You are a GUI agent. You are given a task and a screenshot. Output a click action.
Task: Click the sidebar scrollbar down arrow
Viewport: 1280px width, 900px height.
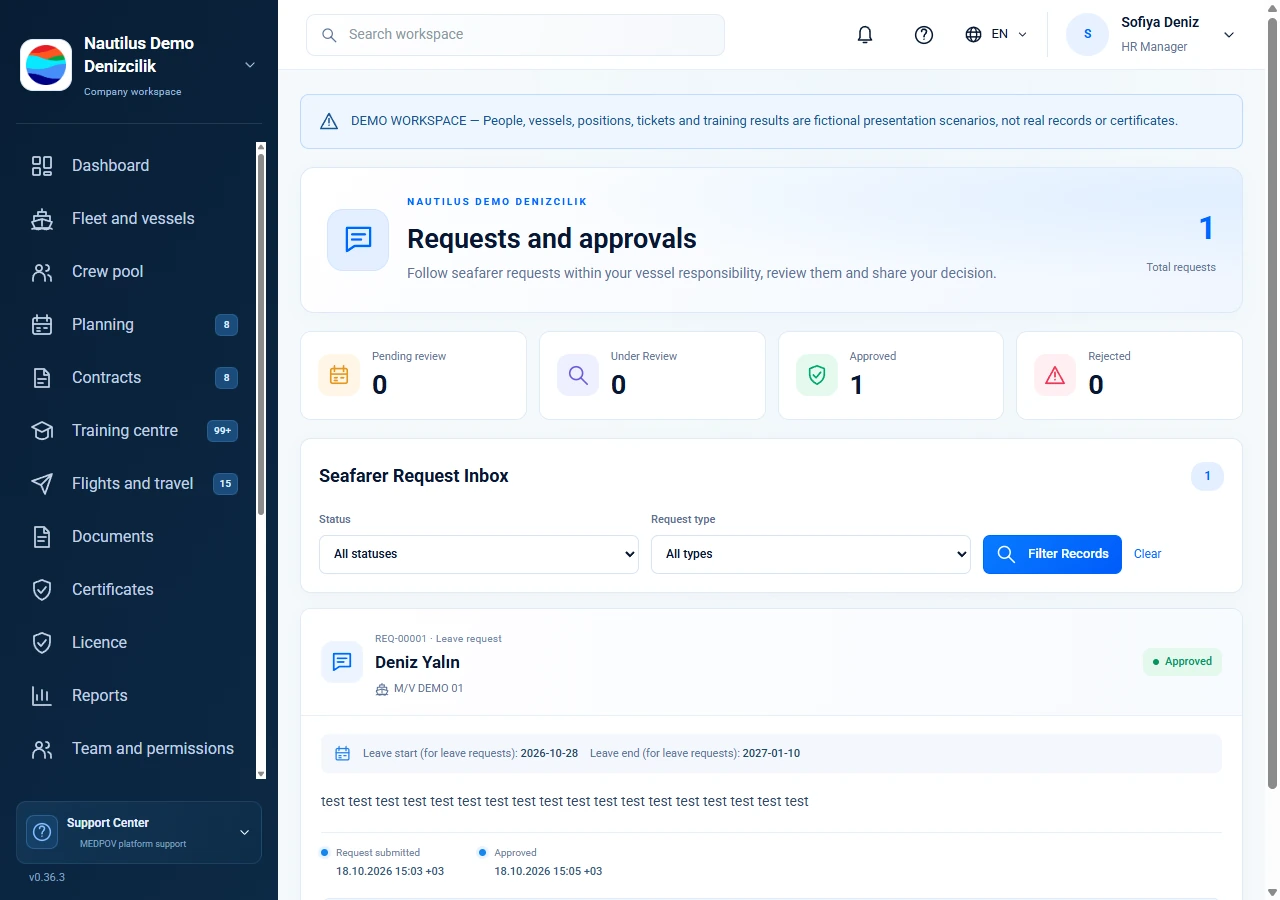click(x=261, y=773)
